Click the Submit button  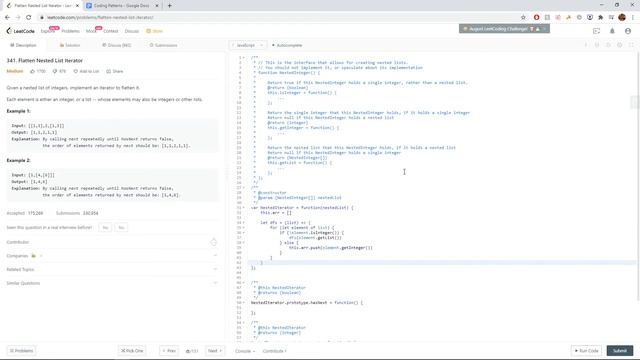pos(620,351)
